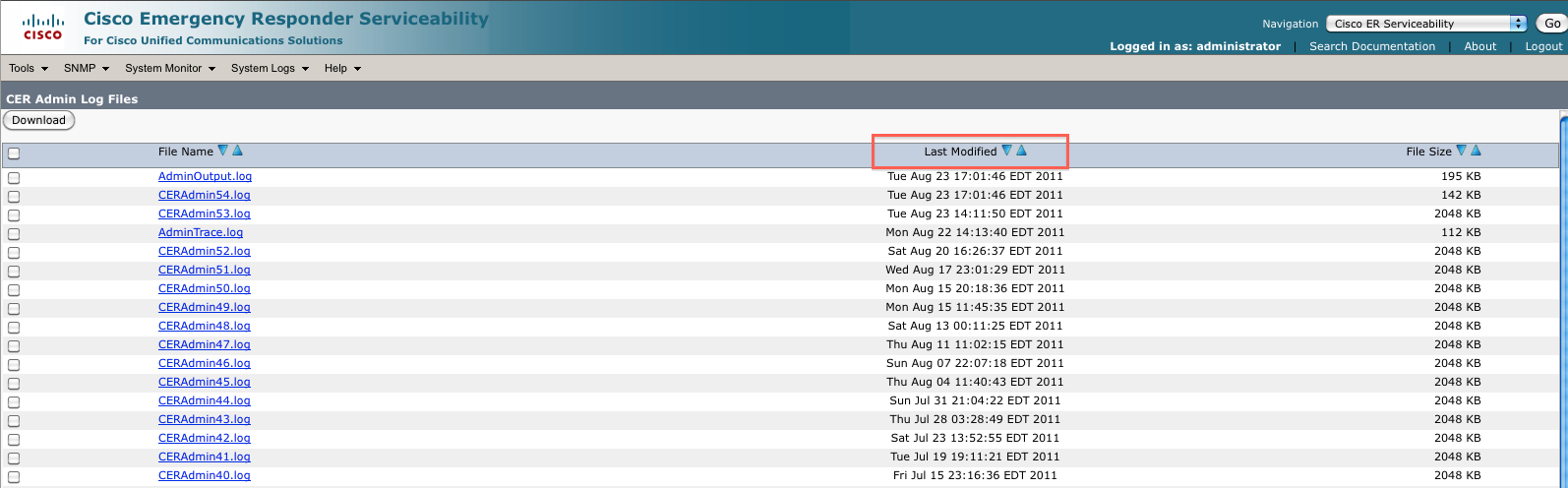1568x488 pixels.
Task: Open the System Monitor menu
Action: [169, 69]
